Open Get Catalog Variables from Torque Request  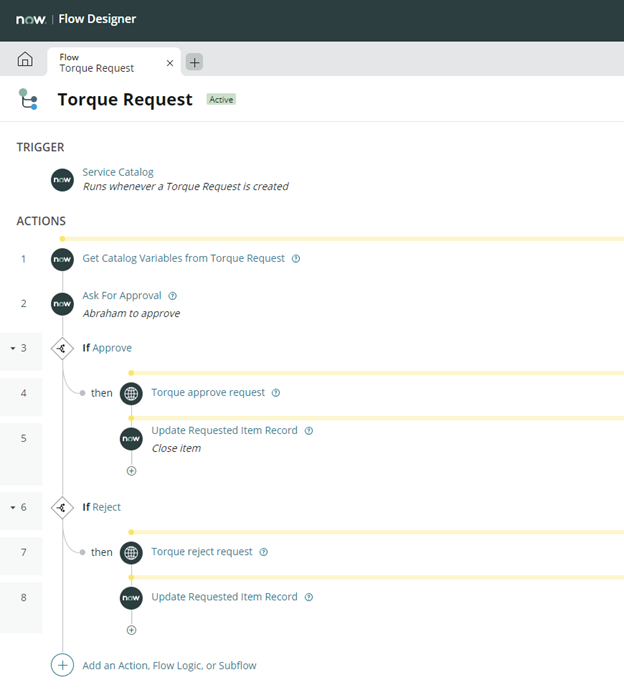click(x=184, y=258)
